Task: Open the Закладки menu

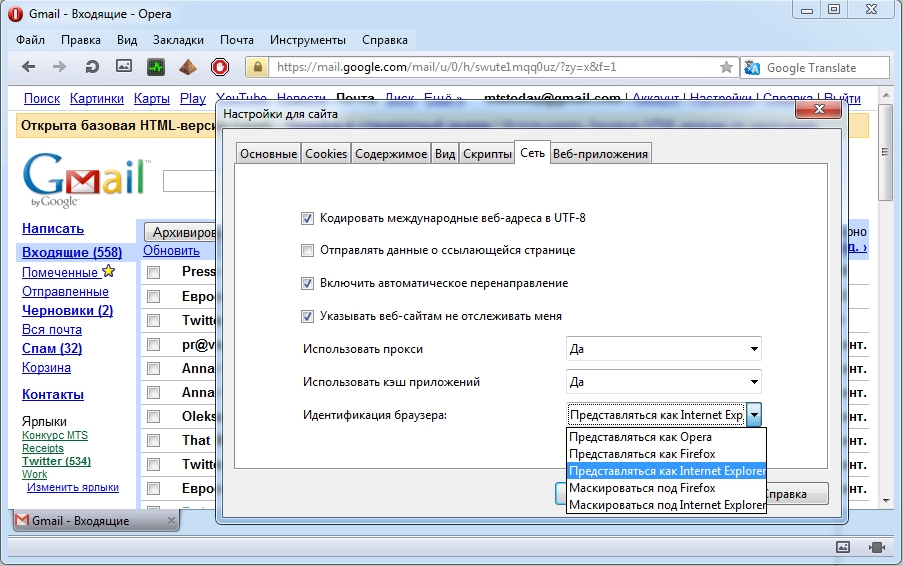Action: point(178,40)
